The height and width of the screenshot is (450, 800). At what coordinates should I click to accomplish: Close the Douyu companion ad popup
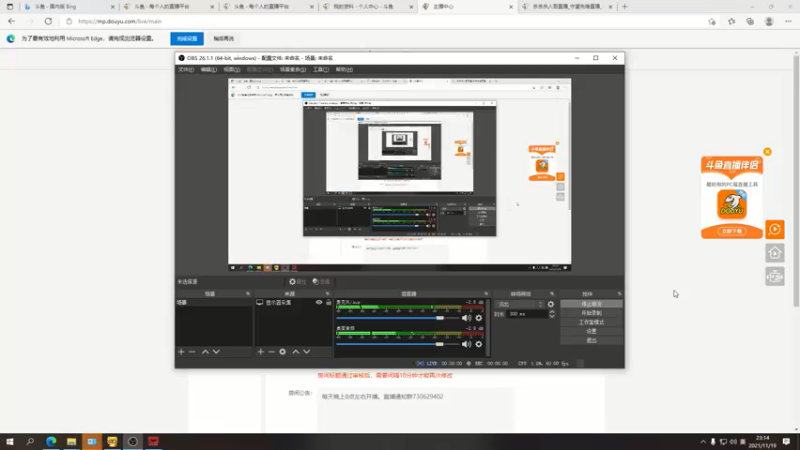point(767,152)
